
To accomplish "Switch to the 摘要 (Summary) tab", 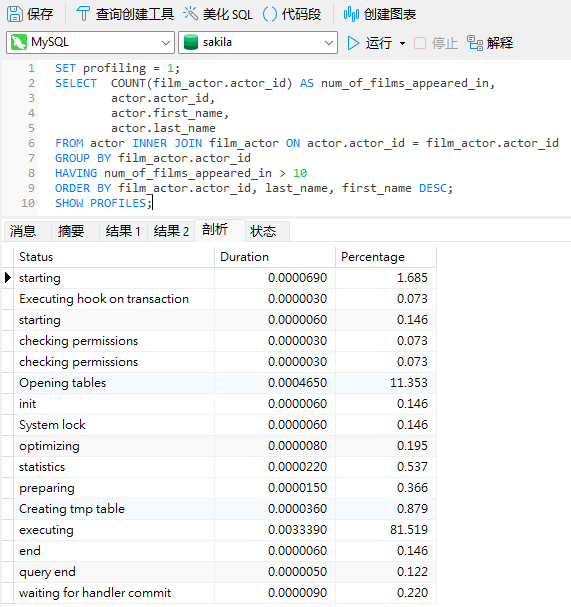I will (75, 231).
